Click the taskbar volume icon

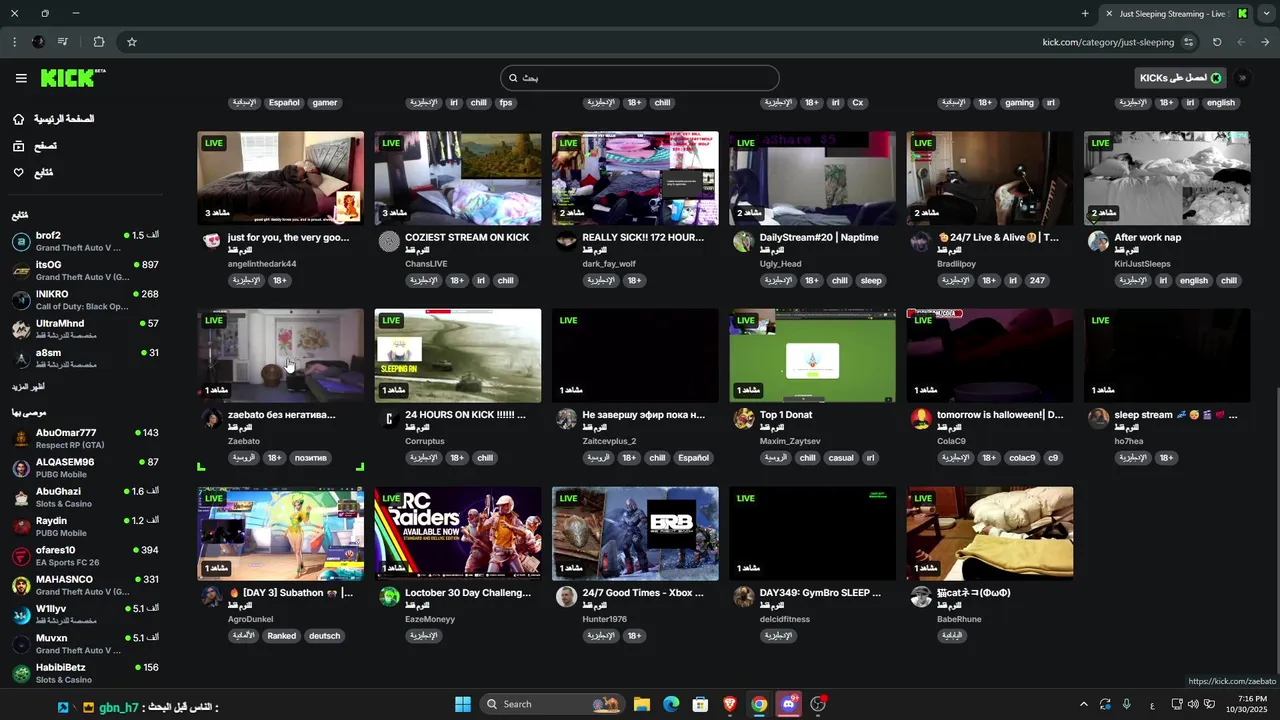pyautogui.click(x=1193, y=705)
